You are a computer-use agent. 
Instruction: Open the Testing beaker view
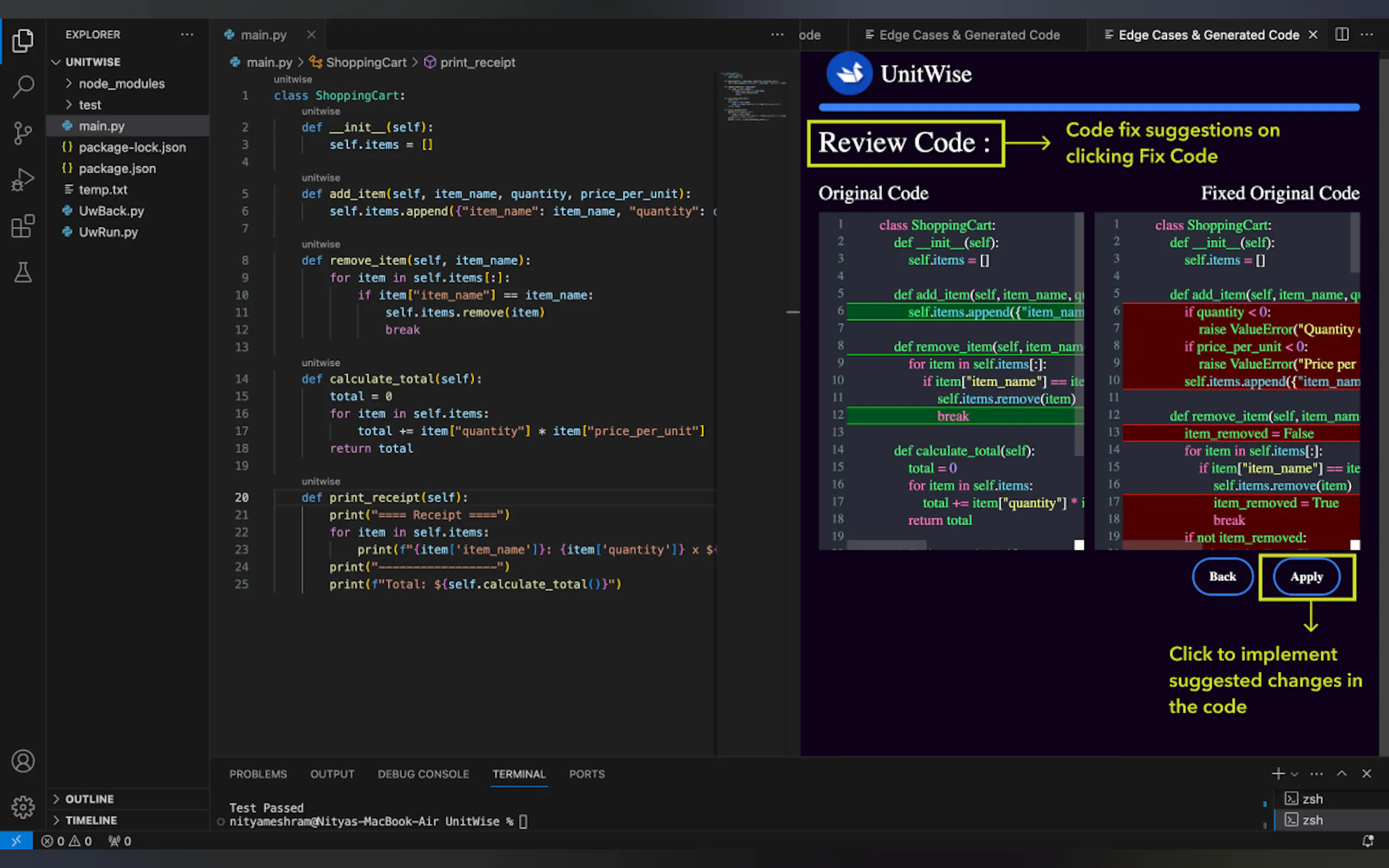point(23,273)
